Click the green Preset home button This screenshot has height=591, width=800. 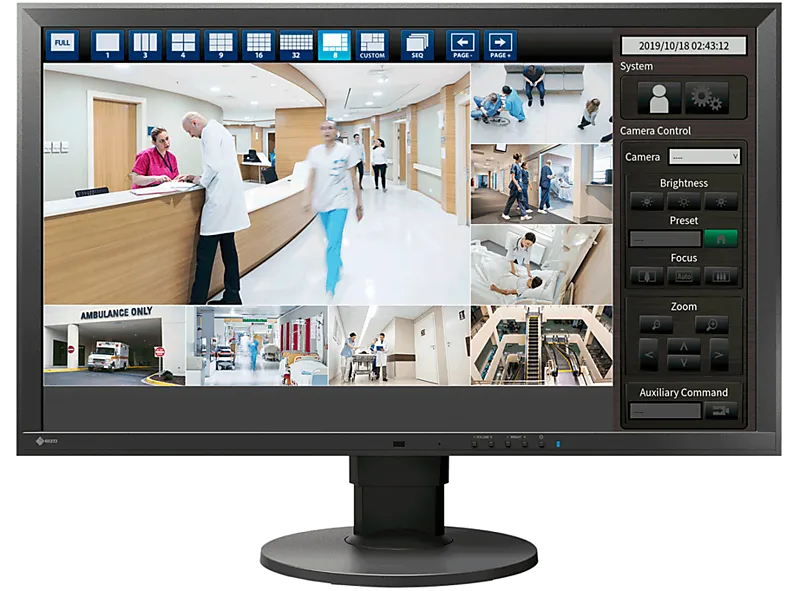coord(720,238)
